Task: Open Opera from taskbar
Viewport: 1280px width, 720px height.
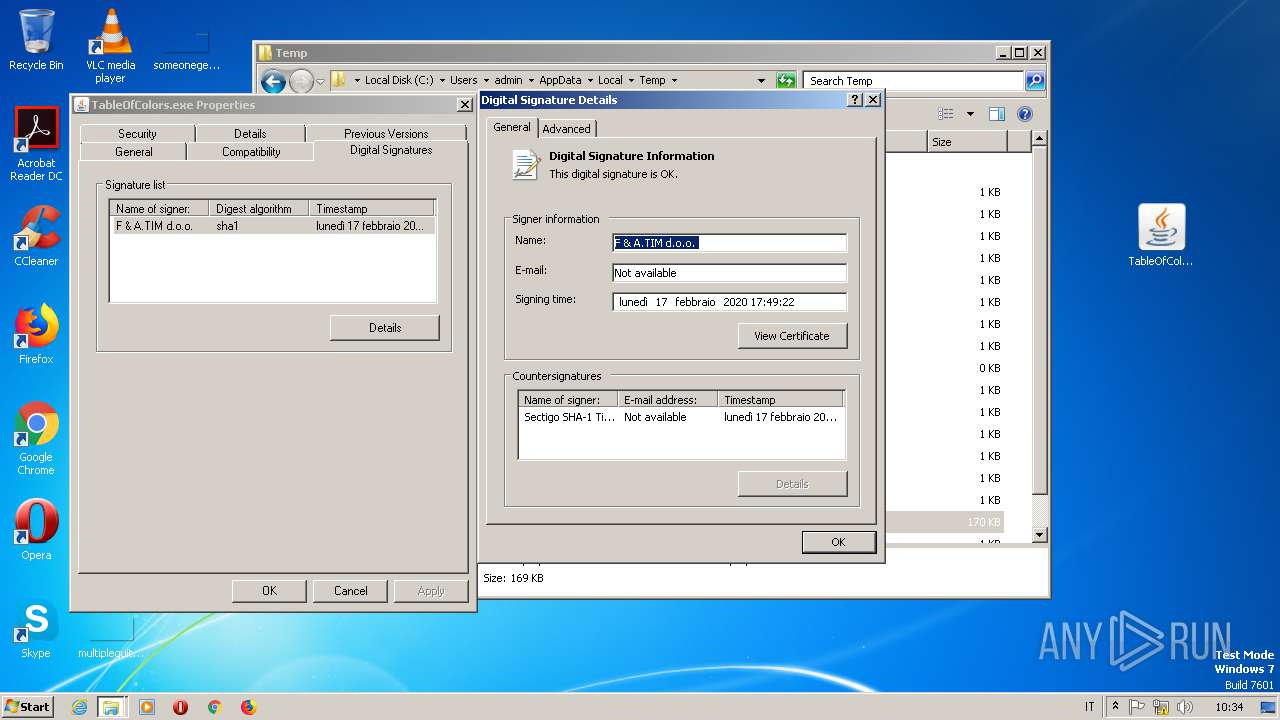Action: (181, 707)
